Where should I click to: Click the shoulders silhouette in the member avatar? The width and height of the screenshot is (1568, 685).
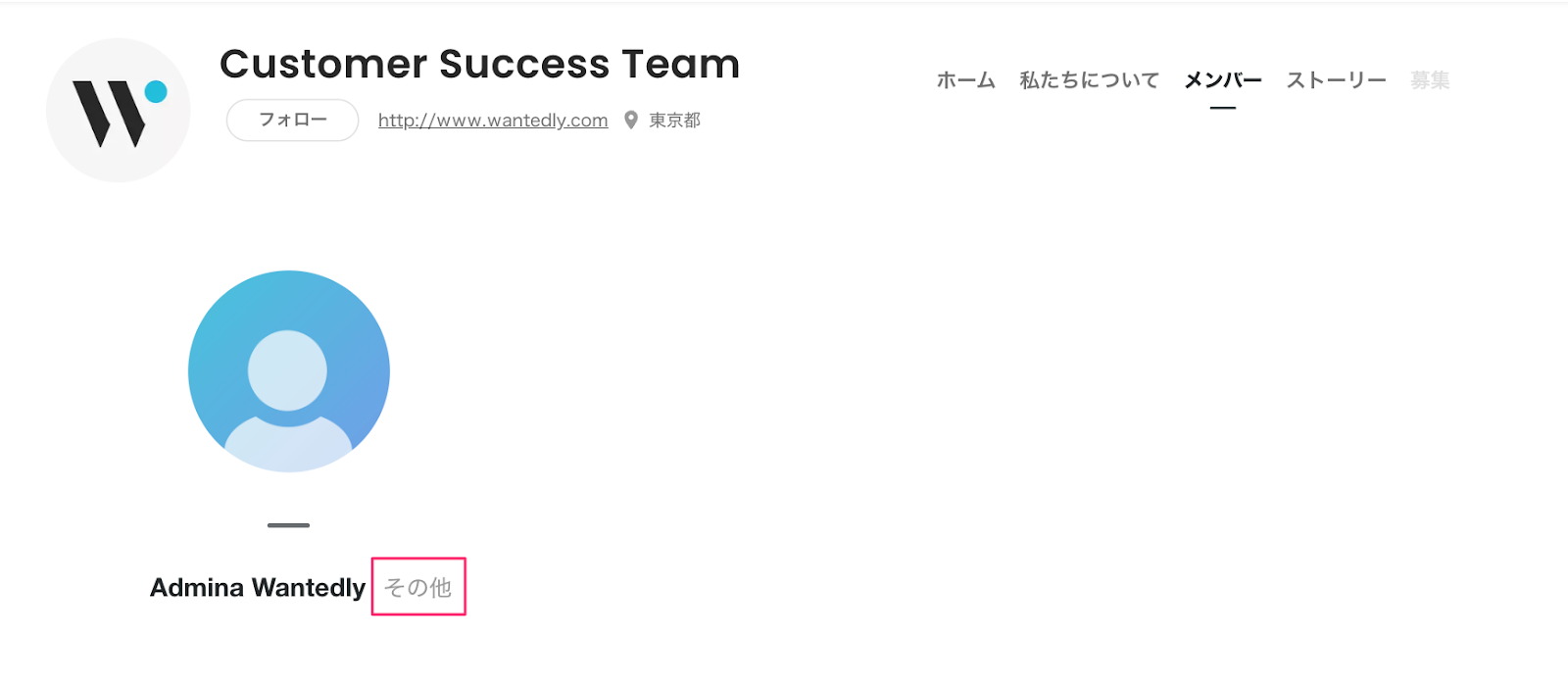(x=288, y=446)
